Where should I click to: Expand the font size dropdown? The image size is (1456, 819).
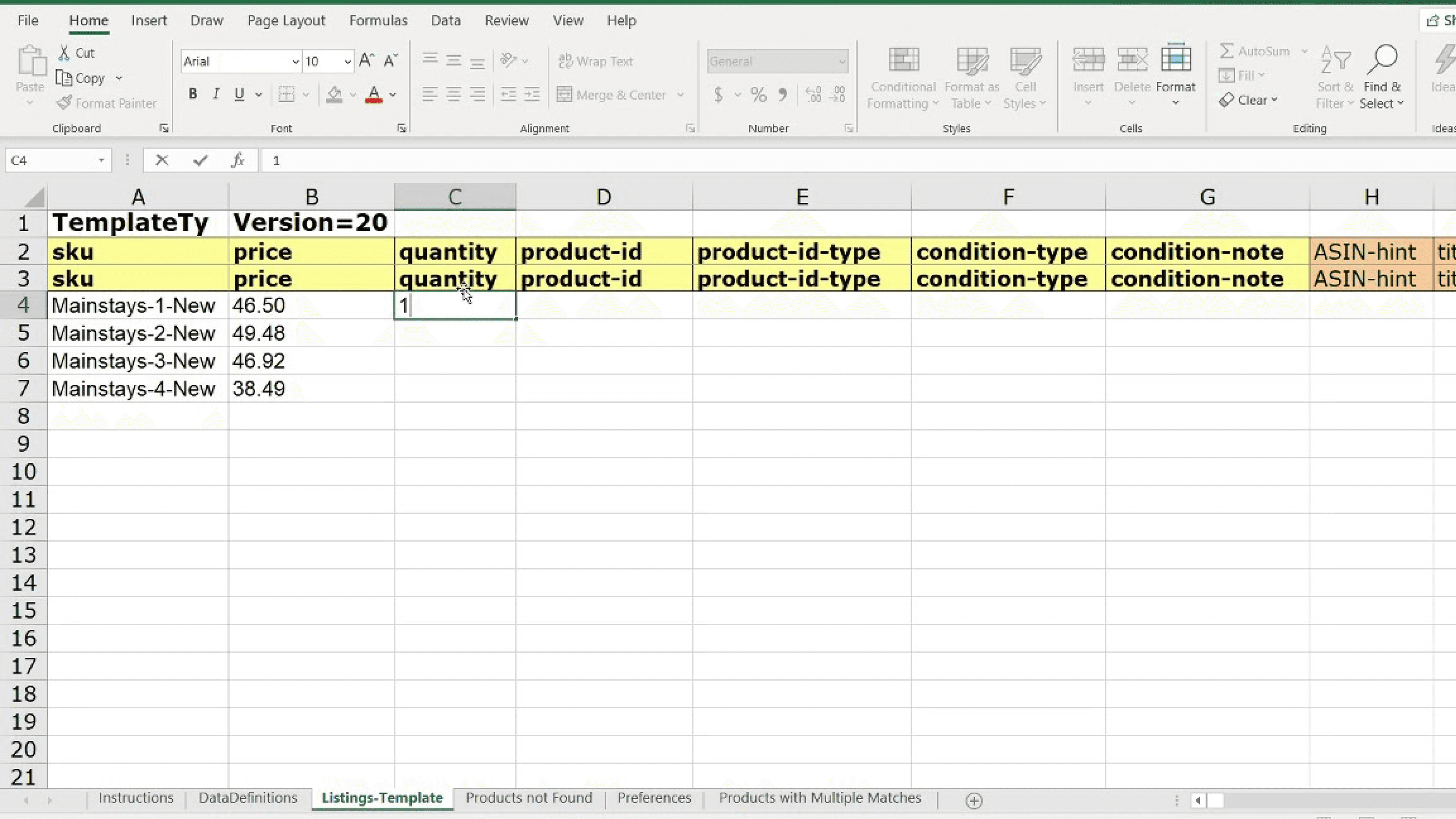click(347, 61)
